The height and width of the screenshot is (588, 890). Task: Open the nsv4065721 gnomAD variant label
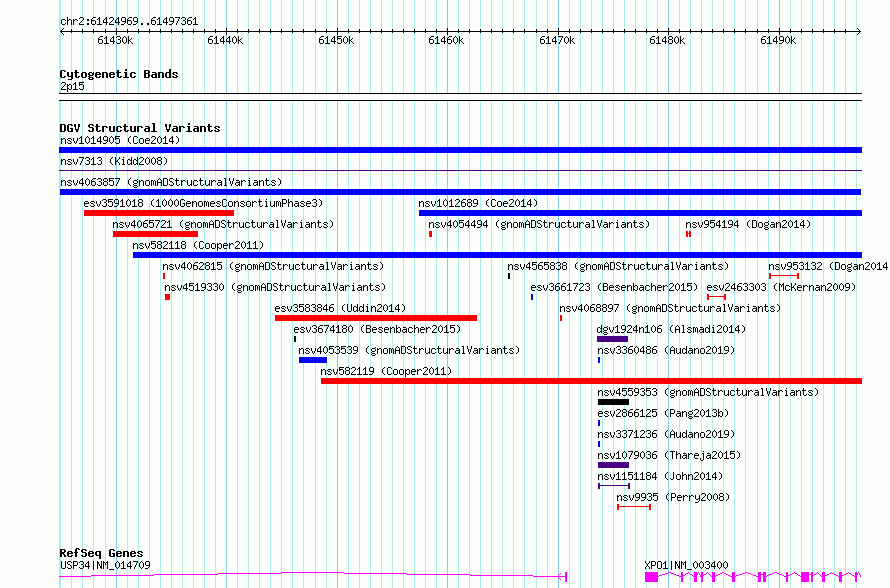[223, 224]
